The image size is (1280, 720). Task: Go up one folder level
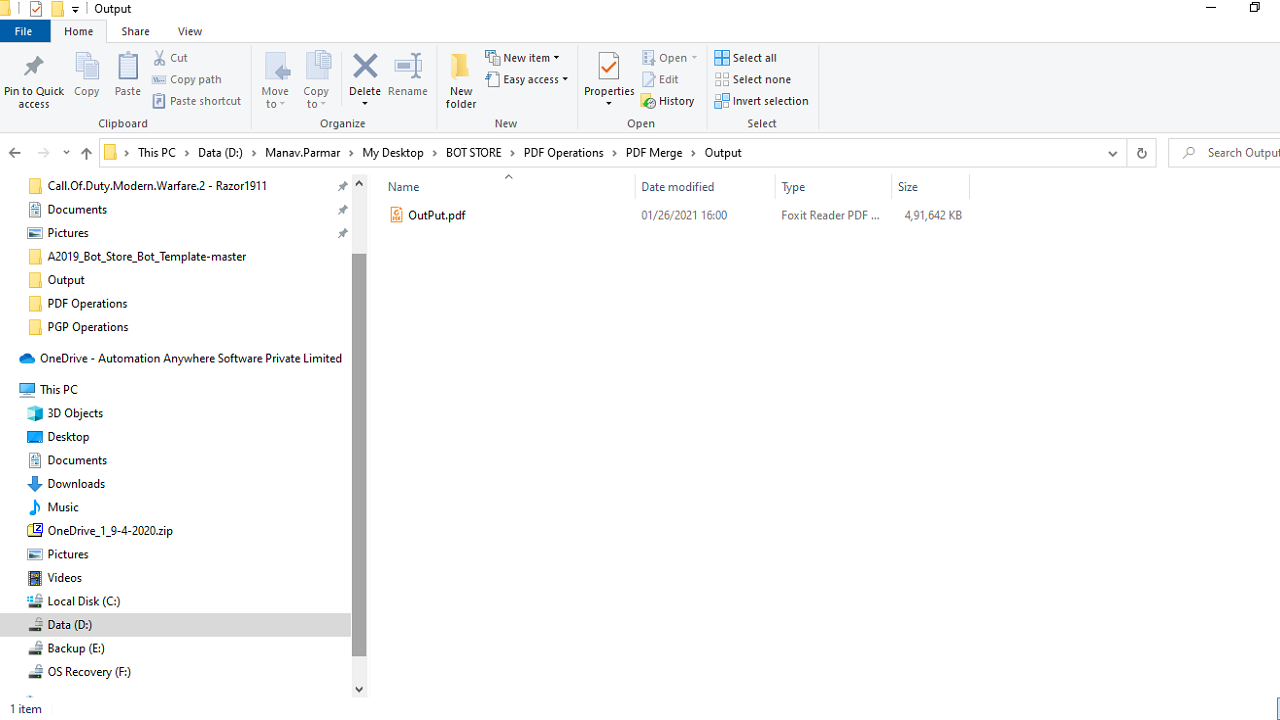[86, 153]
